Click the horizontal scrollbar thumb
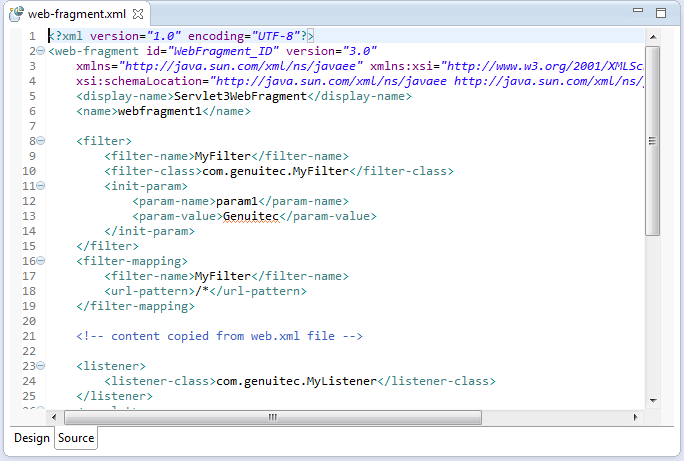 coord(272,417)
